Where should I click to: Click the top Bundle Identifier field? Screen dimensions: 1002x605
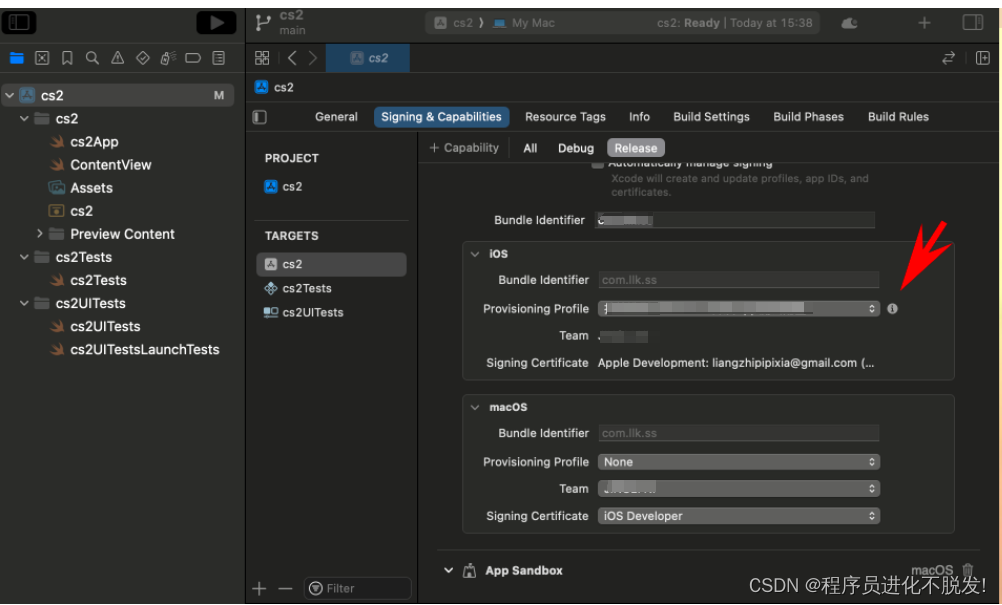(x=735, y=220)
